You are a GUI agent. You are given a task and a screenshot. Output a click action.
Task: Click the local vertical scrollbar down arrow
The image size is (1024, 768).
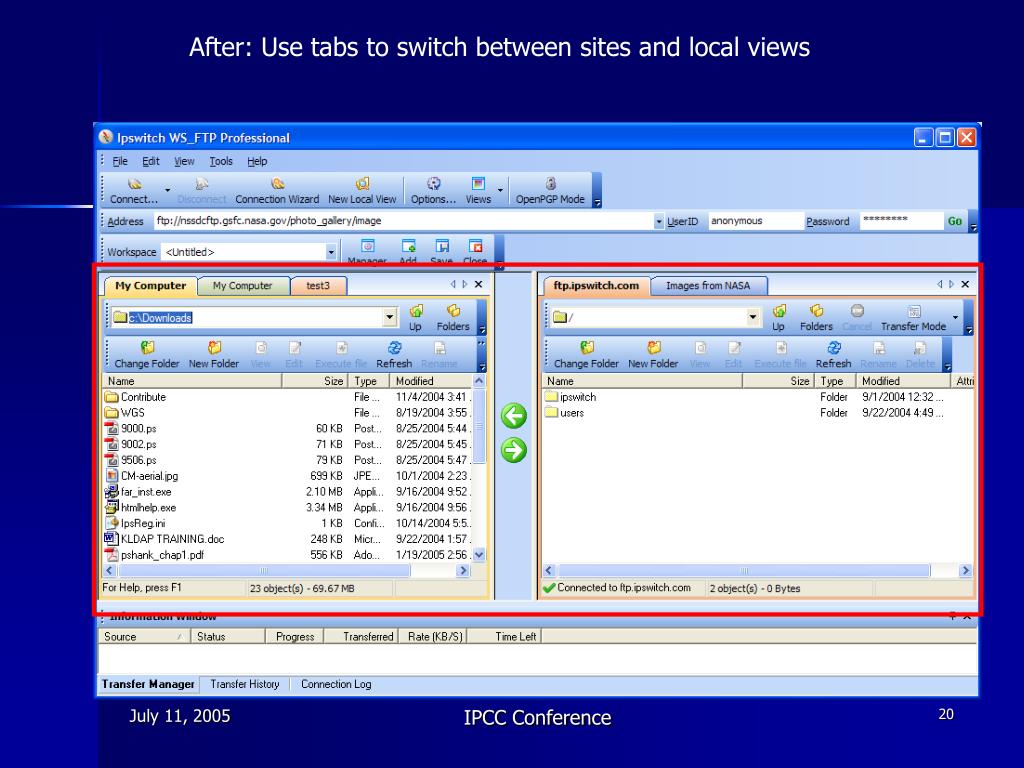click(479, 555)
